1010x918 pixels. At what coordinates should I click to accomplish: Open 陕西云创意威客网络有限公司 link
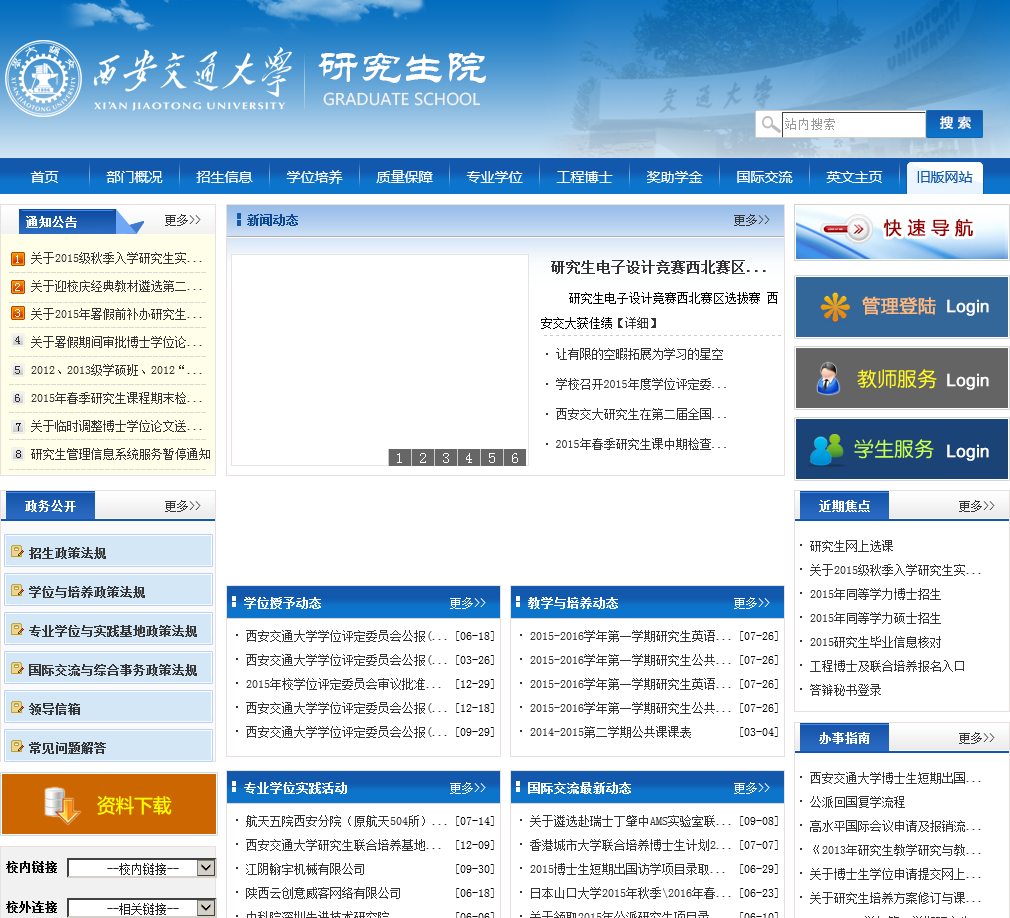323,893
